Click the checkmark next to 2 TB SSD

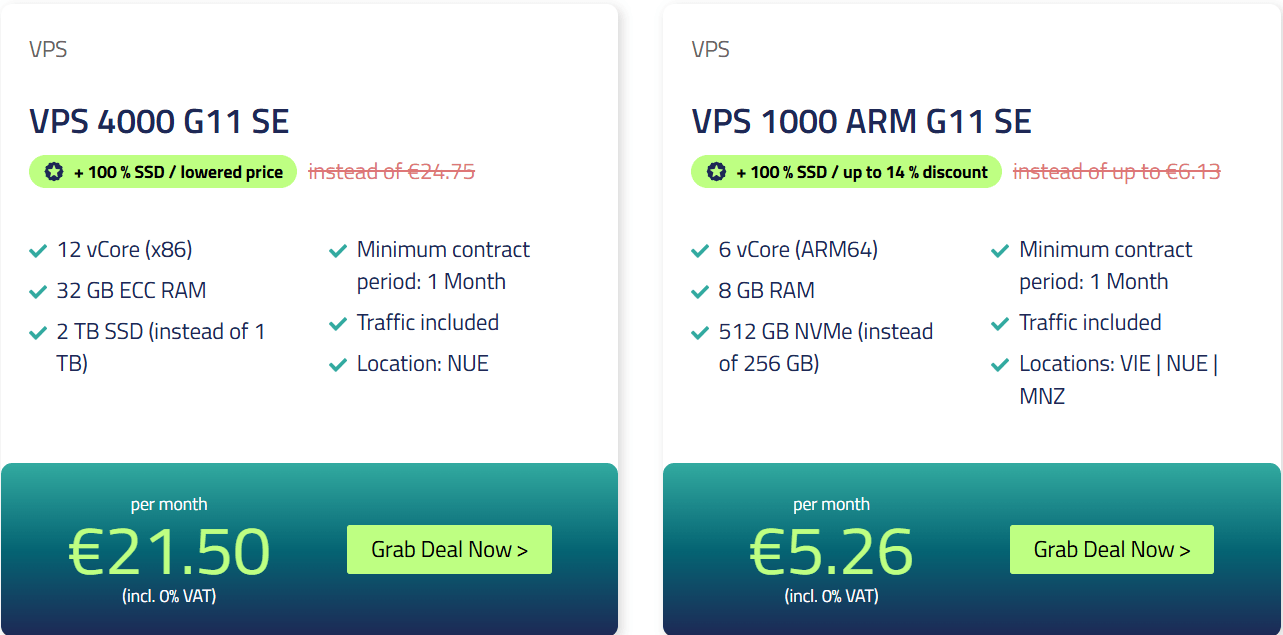pyautogui.click(x=38, y=333)
